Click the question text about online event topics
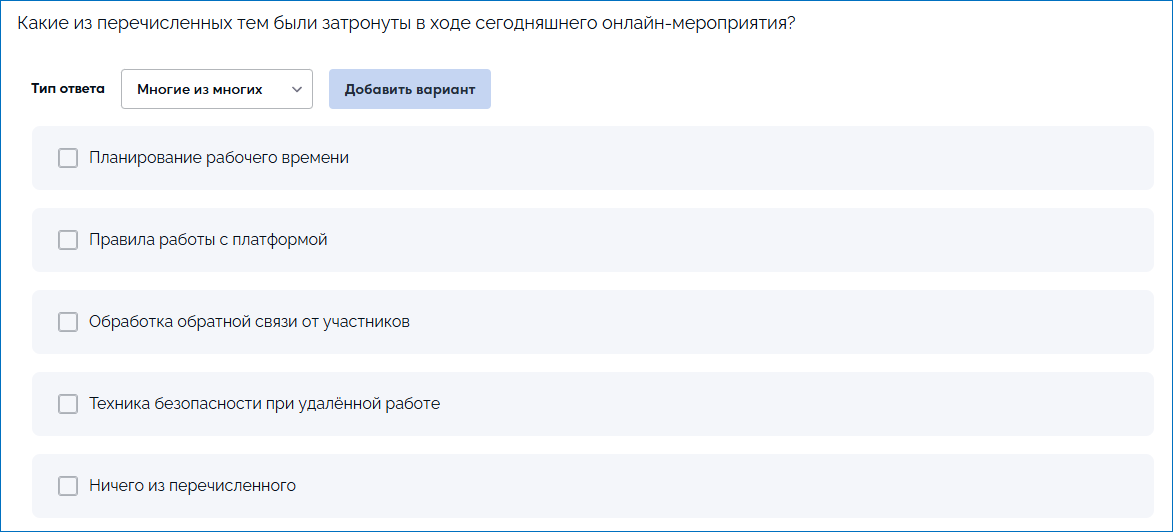The height and width of the screenshot is (532, 1173). point(406,24)
